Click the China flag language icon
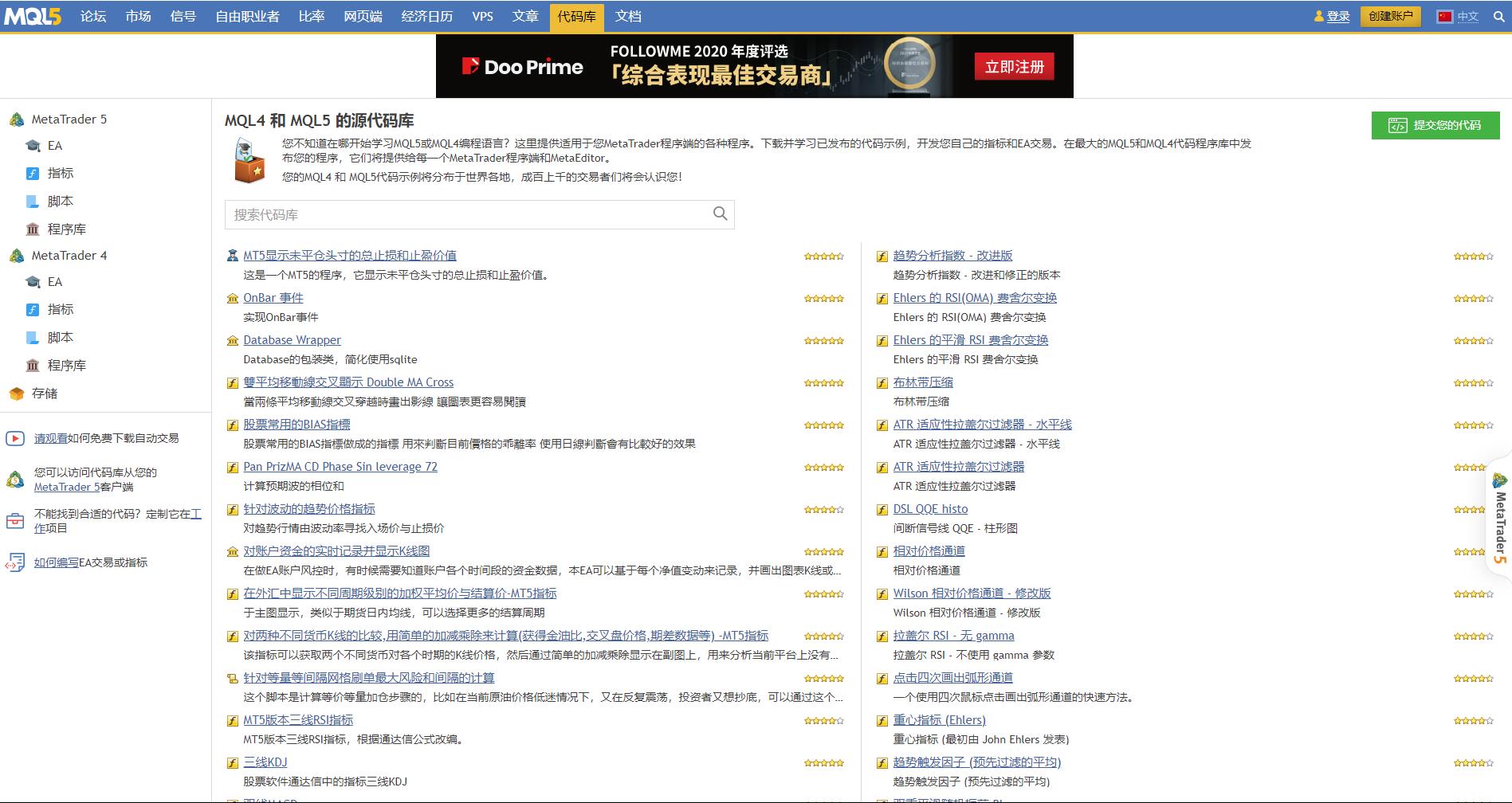1512x803 pixels. [1444, 17]
